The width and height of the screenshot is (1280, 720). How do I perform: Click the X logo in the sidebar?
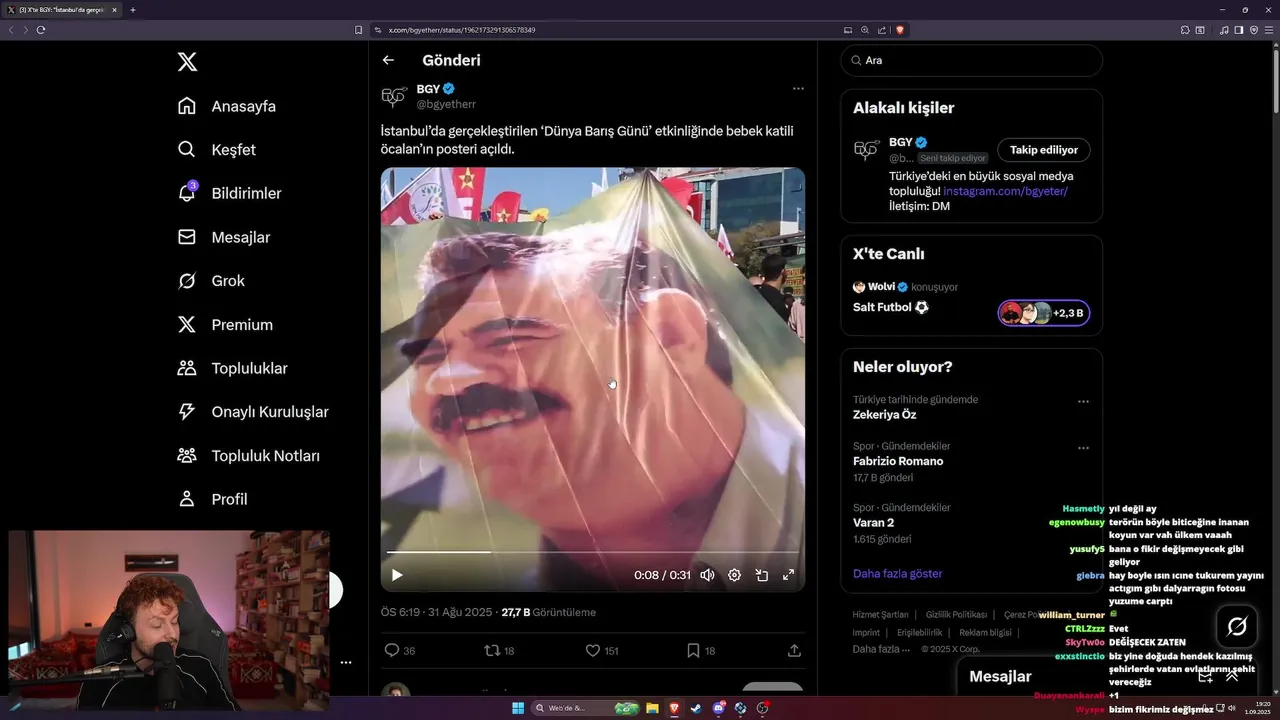coord(187,62)
